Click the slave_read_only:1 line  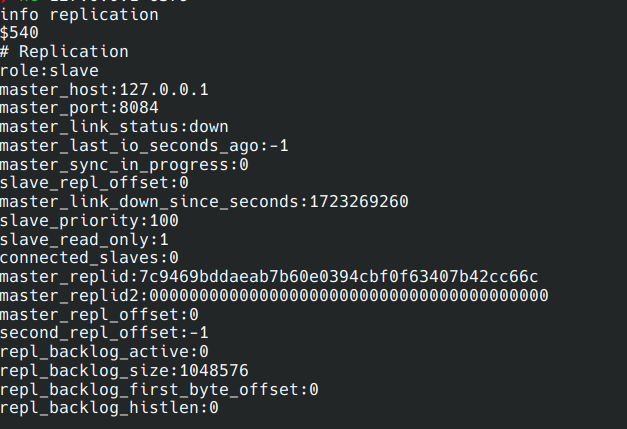pyautogui.click(x=84, y=239)
